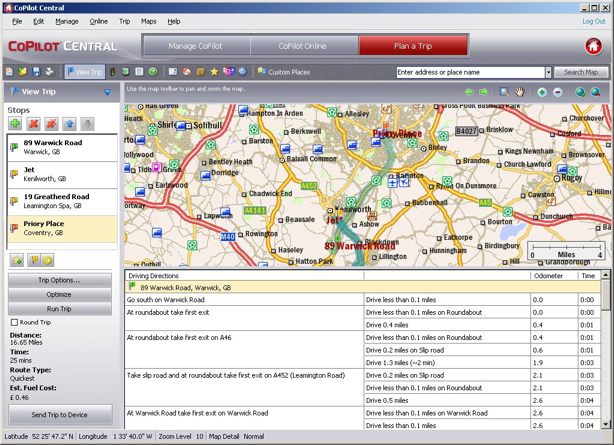
Task: Go to previous map view with green left arrow
Action: (469, 92)
